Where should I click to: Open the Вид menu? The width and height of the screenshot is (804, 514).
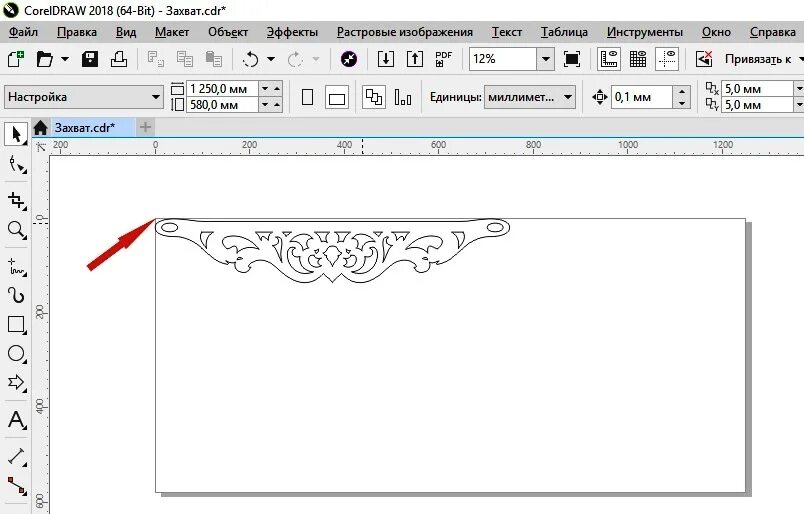tap(126, 32)
